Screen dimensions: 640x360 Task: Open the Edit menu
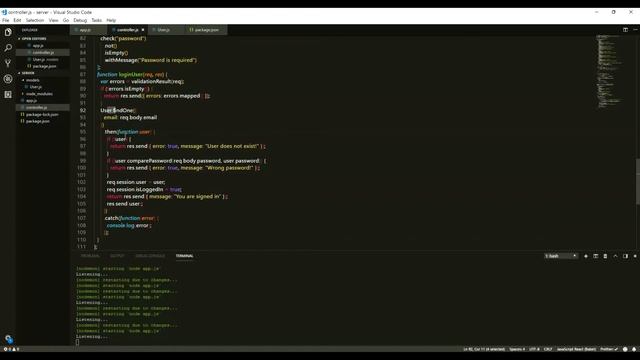17,20
